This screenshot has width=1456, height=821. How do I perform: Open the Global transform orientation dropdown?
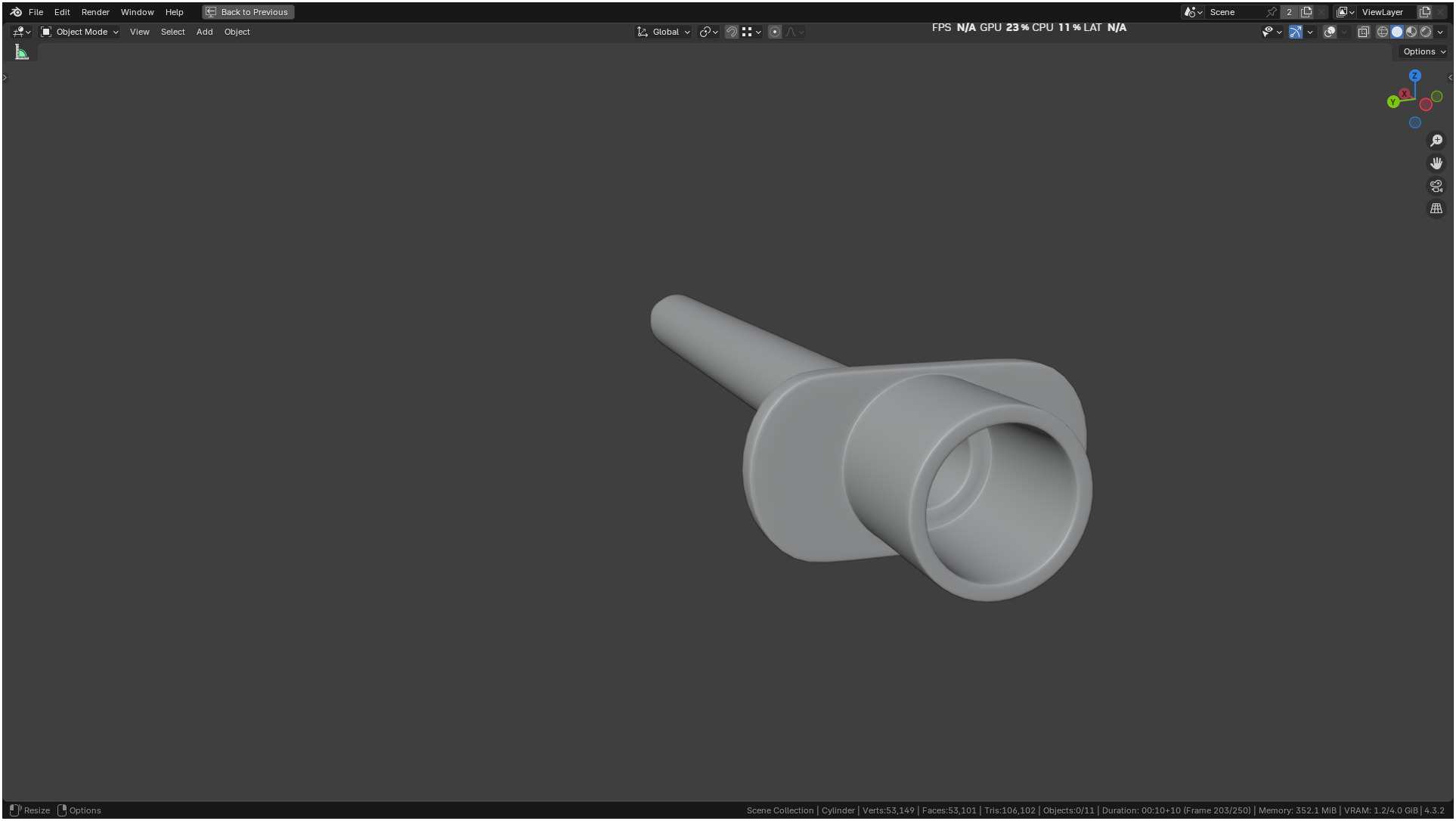click(664, 32)
